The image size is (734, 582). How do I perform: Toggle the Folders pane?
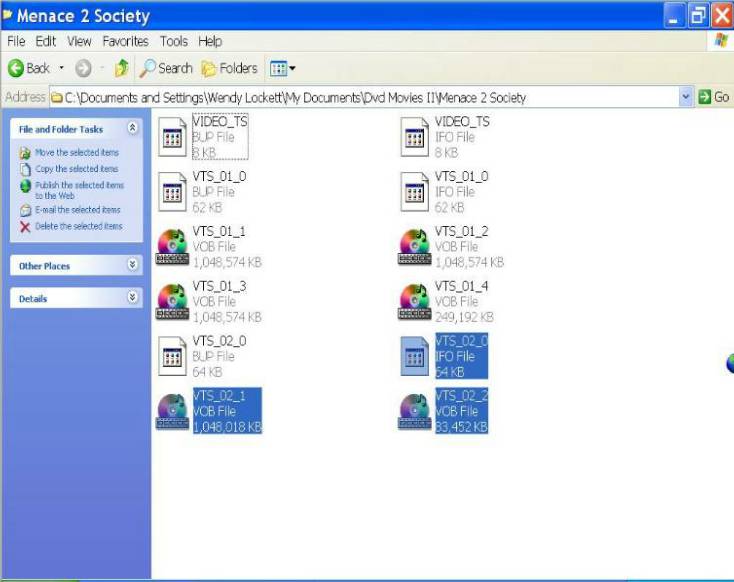[x=229, y=68]
